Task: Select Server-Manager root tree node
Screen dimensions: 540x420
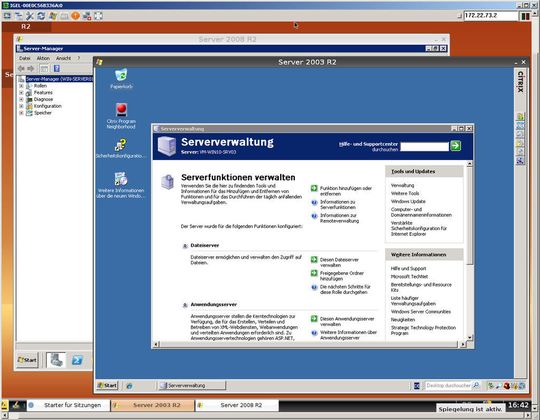Action: [58, 79]
